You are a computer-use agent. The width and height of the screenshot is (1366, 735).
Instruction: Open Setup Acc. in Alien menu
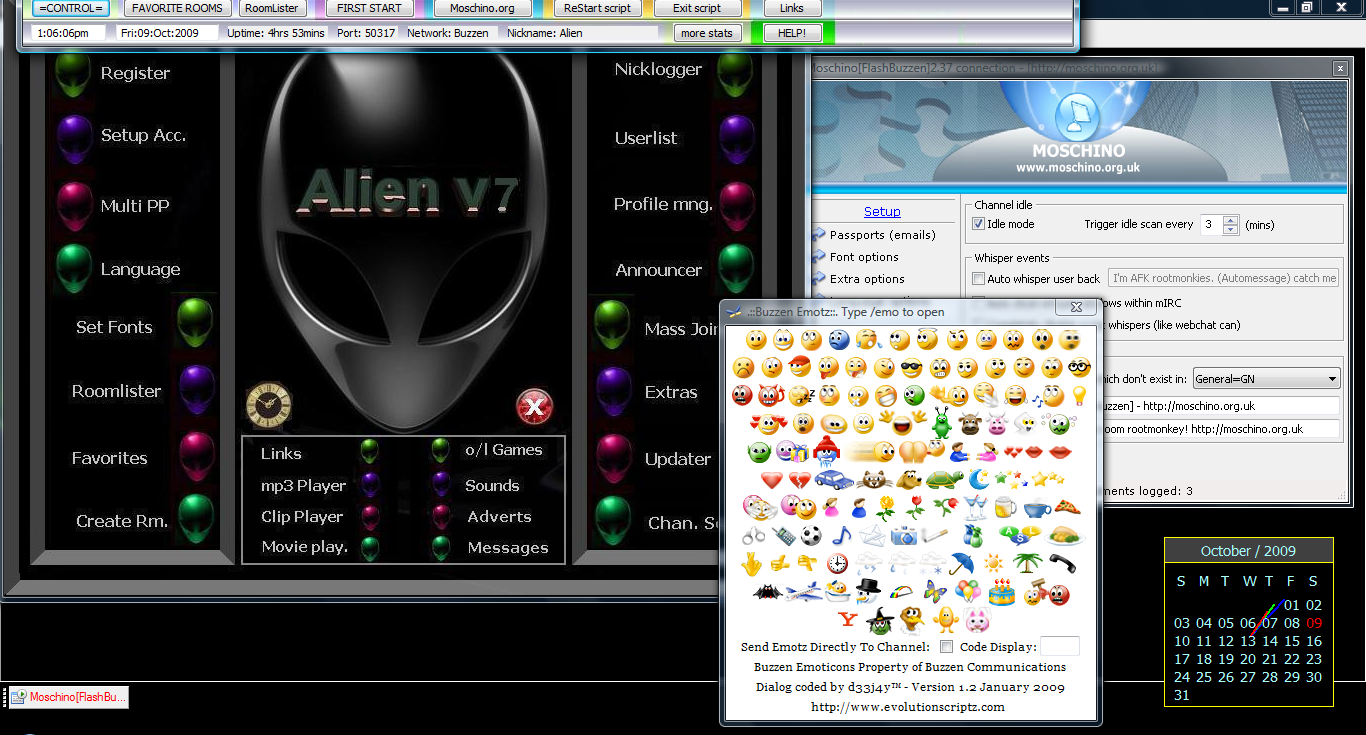(x=143, y=135)
